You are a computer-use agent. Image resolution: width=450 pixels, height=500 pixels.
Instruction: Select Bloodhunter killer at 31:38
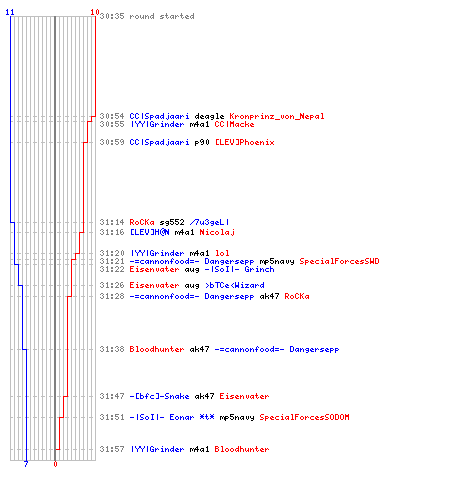coord(157,349)
